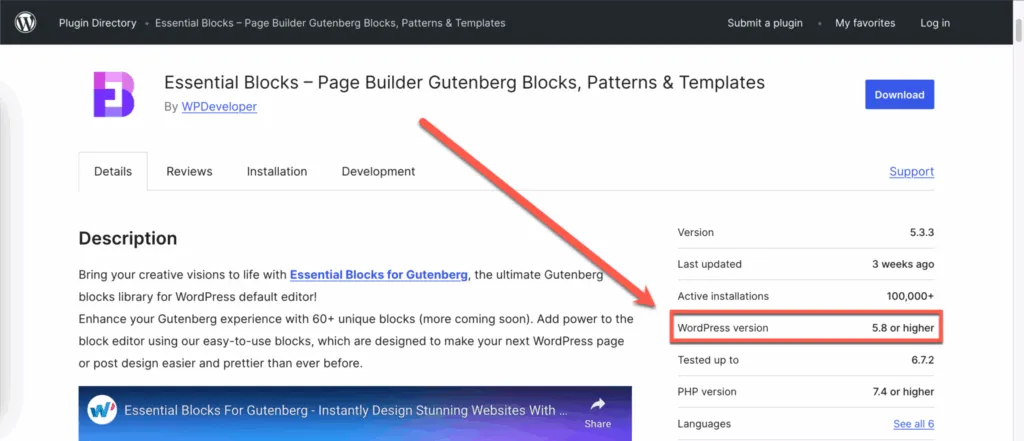Open the See all 6 languages link

(914, 424)
